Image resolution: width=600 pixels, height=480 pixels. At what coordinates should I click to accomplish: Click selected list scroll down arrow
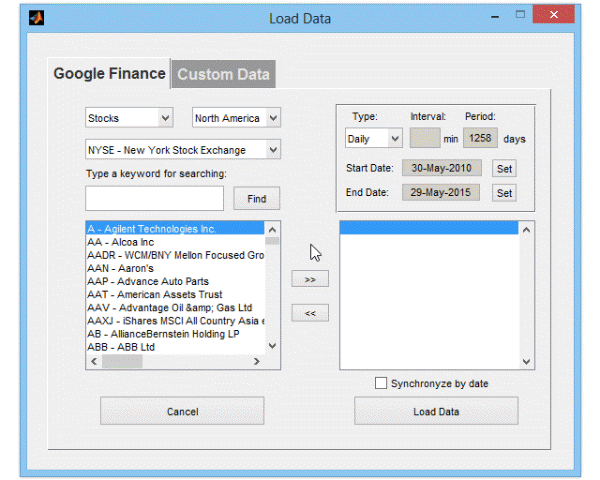(527, 361)
